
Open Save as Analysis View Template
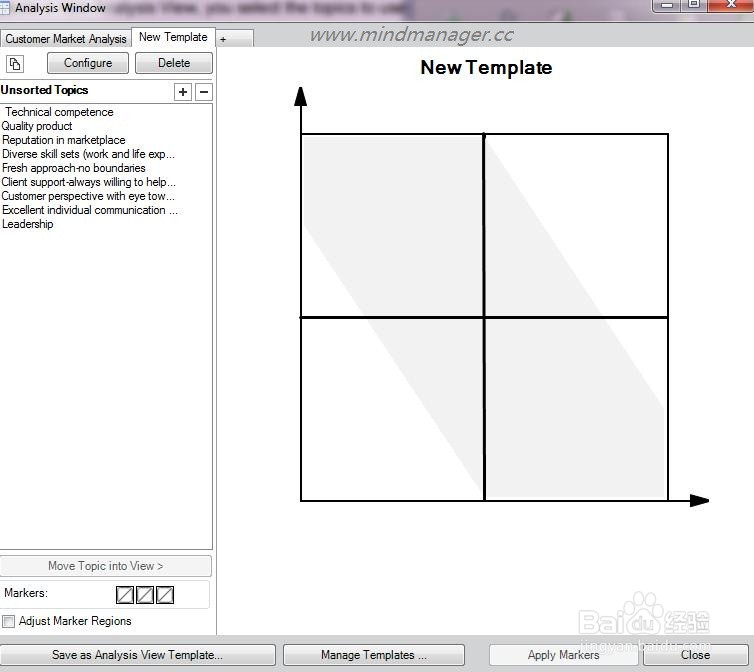pyautogui.click(x=137, y=655)
